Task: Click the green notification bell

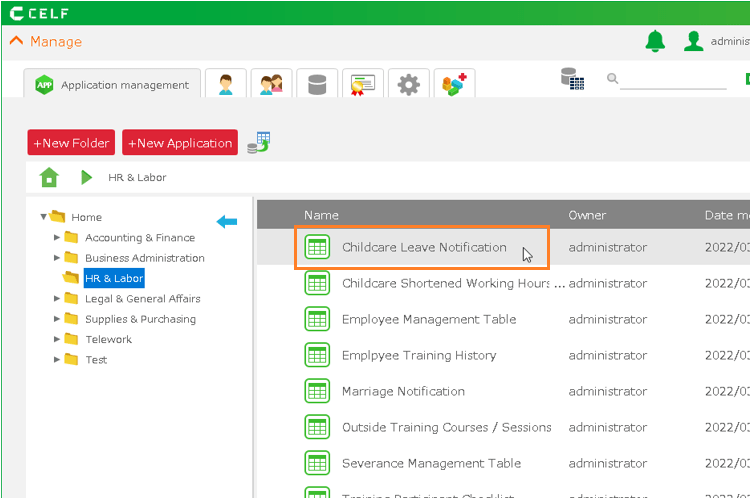Action: pyautogui.click(x=655, y=41)
